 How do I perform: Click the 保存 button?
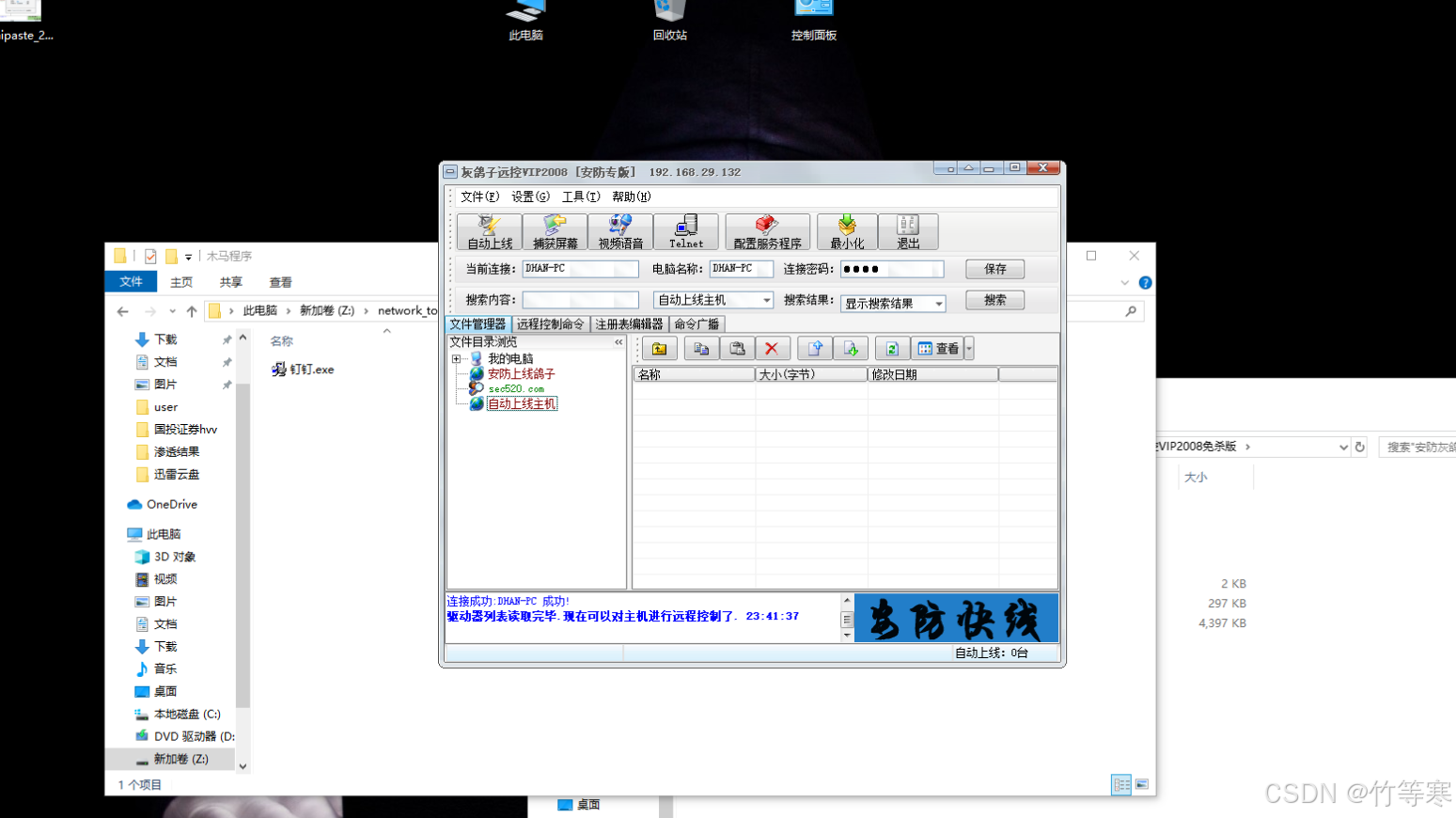click(994, 269)
